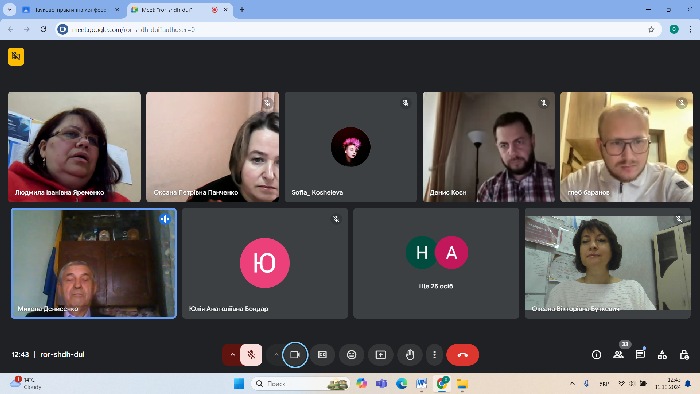Switch to the first browser tab

point(71,10)
